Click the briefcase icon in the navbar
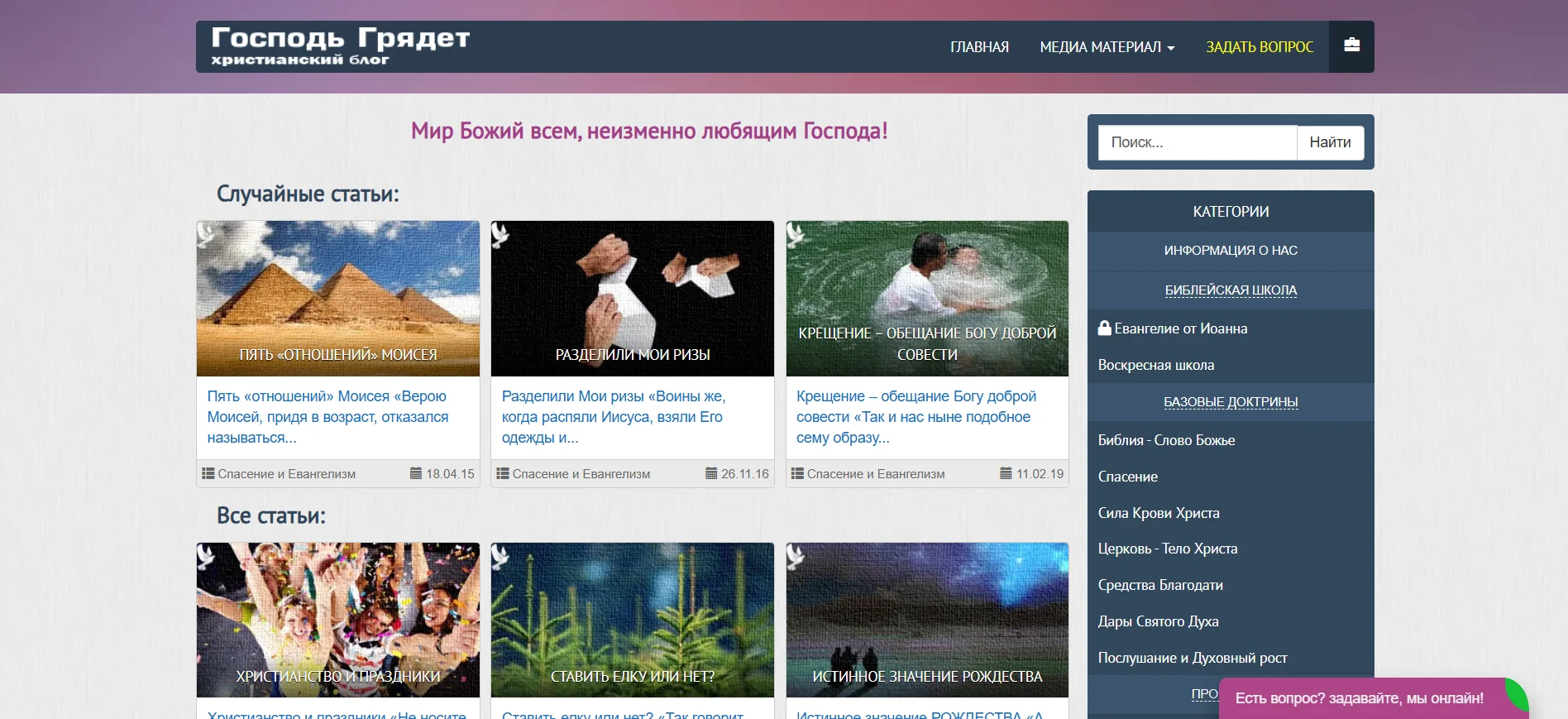1568x719 pixels. [x=1351, y=46]
